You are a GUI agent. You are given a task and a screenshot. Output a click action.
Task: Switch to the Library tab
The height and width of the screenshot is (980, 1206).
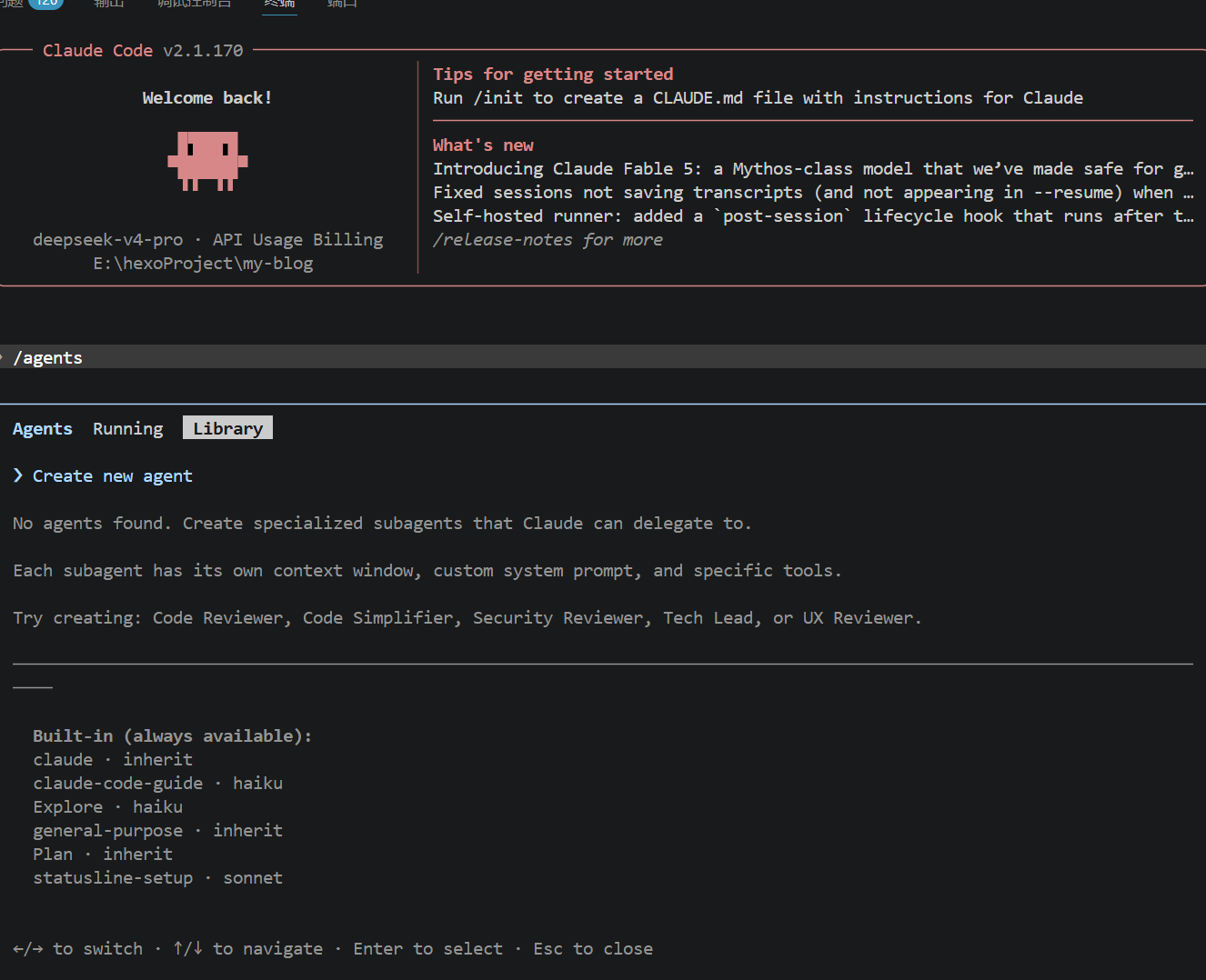pos(227,428)
